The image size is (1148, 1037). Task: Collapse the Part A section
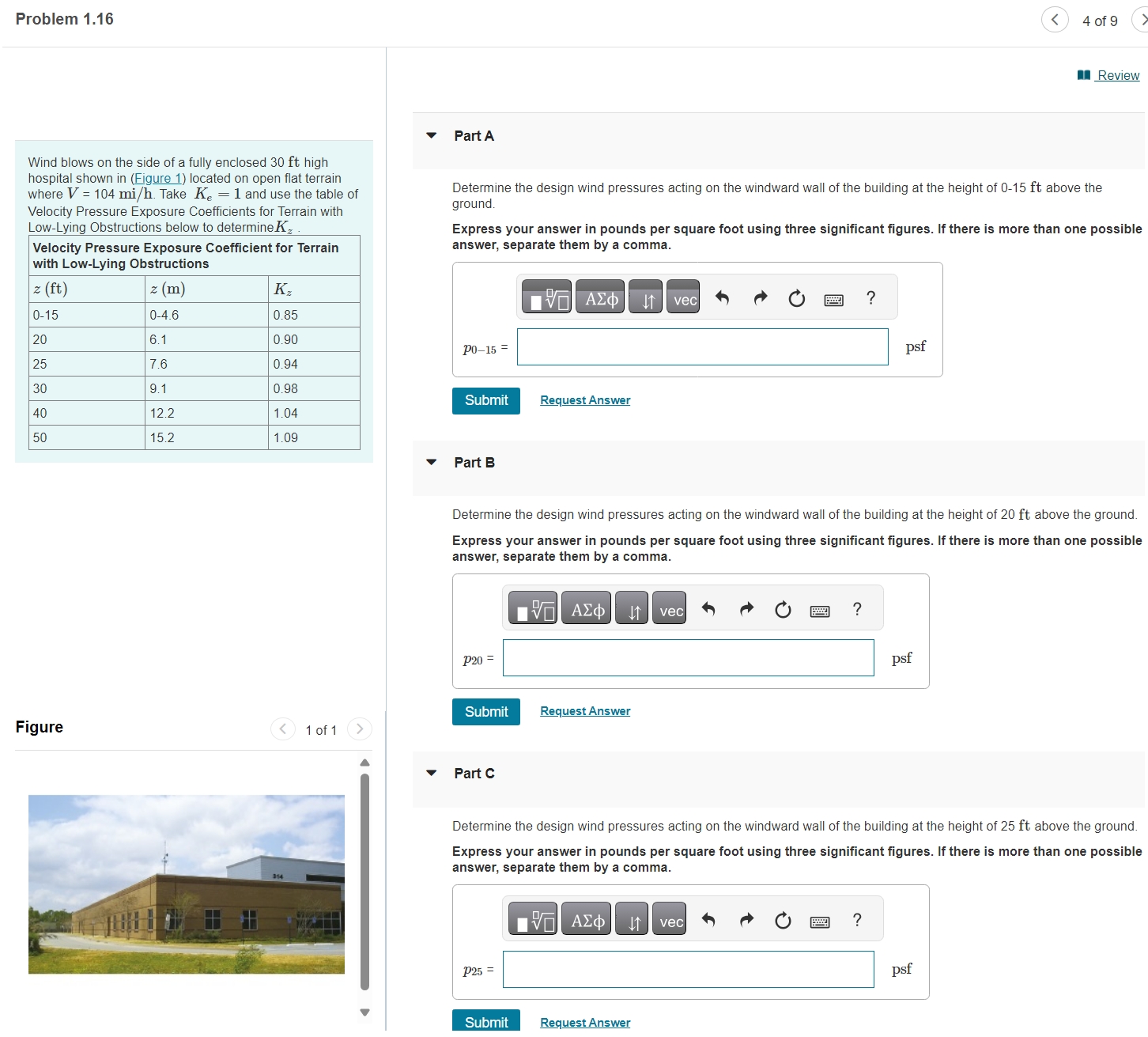pos(431,135)
